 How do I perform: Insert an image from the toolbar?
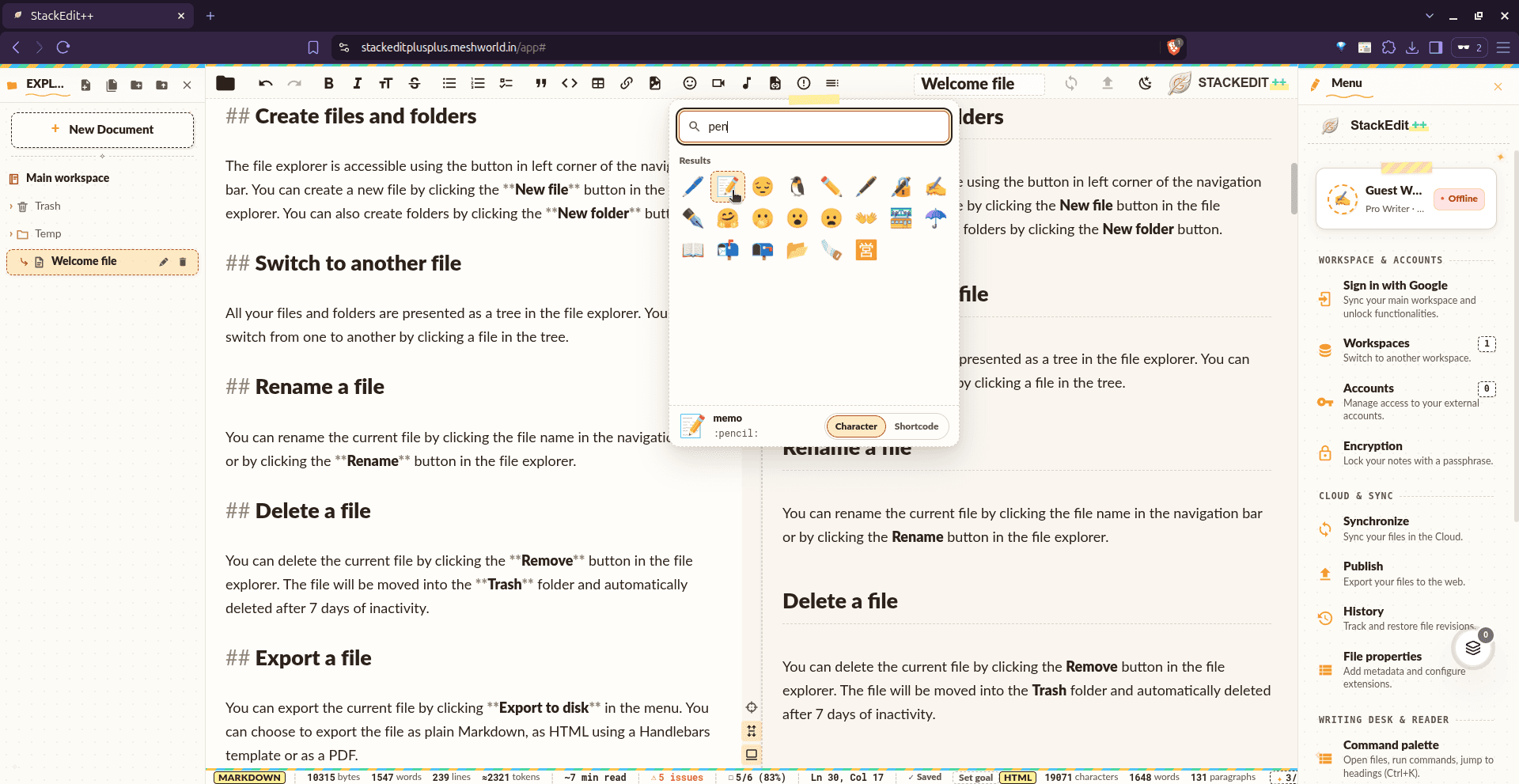pos(655,83)
